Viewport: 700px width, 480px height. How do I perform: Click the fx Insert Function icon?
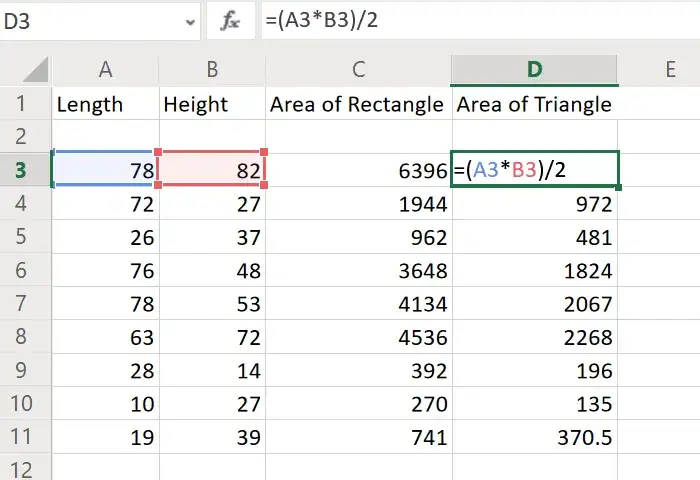tap(231, 20)
